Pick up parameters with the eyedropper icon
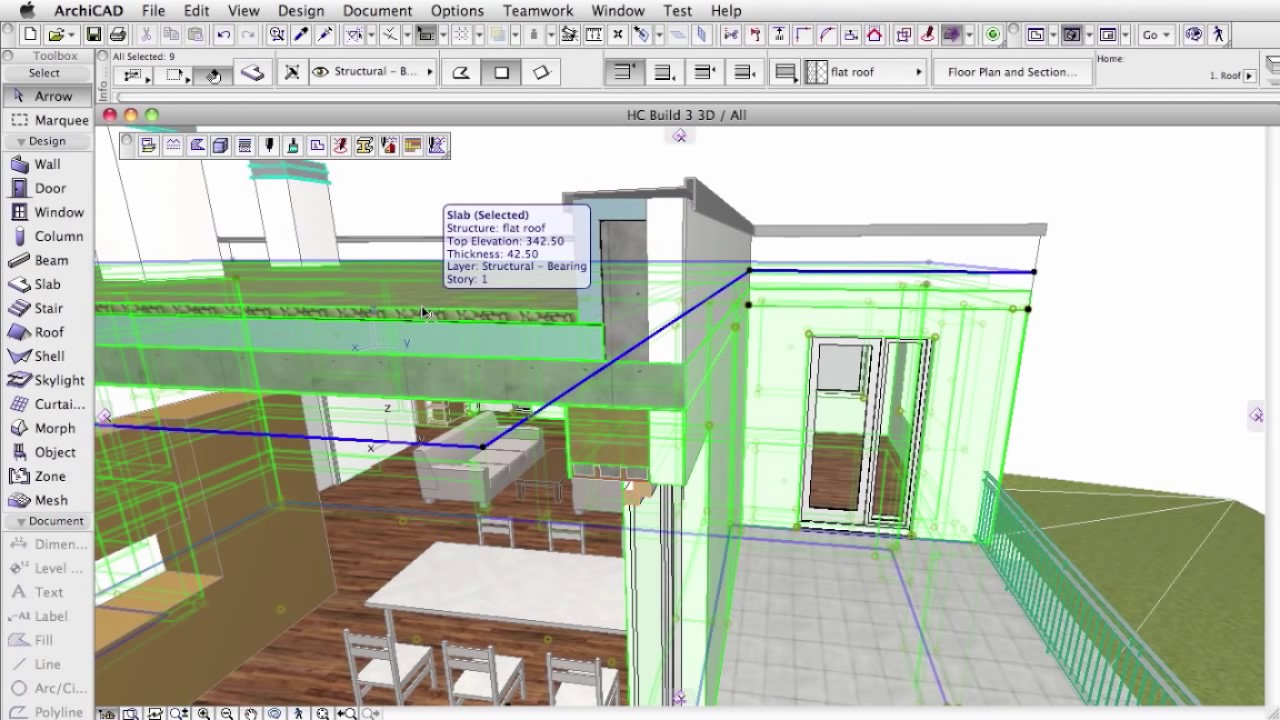 click(301, 35)
